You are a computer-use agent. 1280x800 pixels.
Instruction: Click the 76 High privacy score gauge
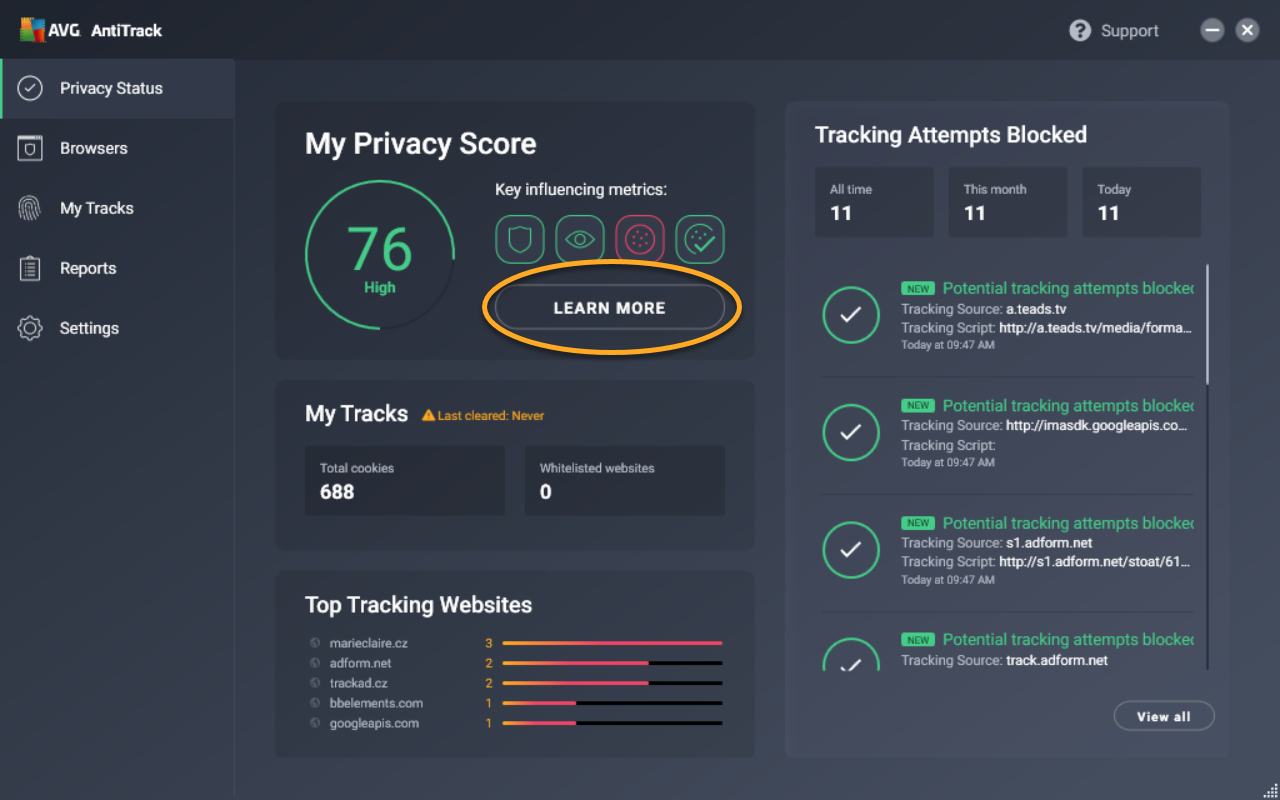pyautogui.click(x=380, y=255)
